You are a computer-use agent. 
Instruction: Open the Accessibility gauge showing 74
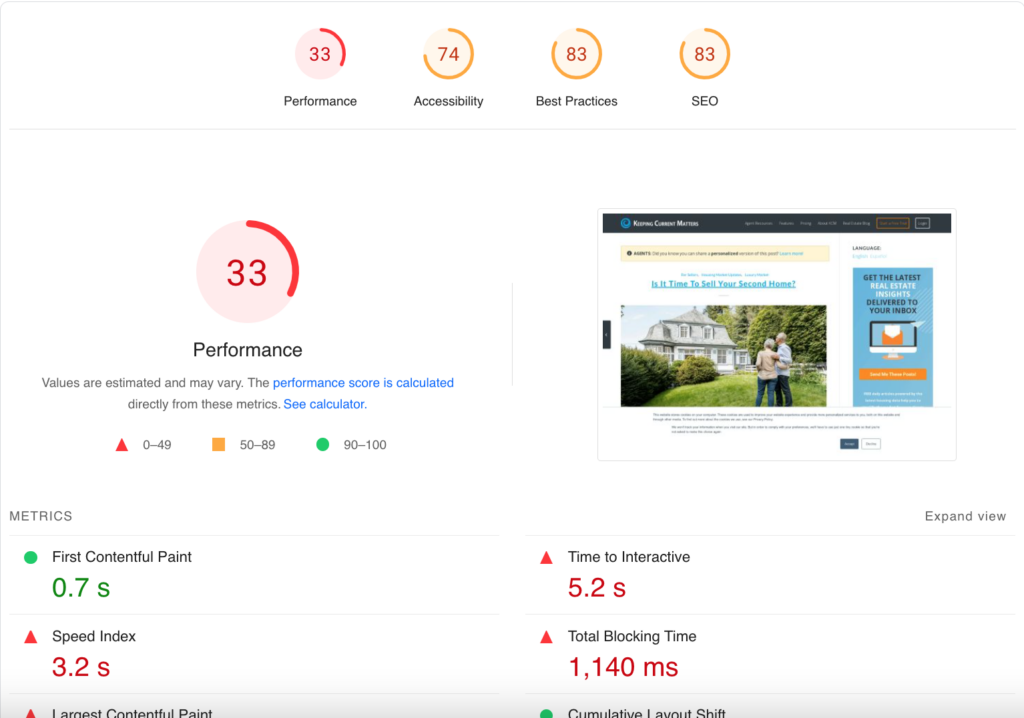[x=448, y=53]
